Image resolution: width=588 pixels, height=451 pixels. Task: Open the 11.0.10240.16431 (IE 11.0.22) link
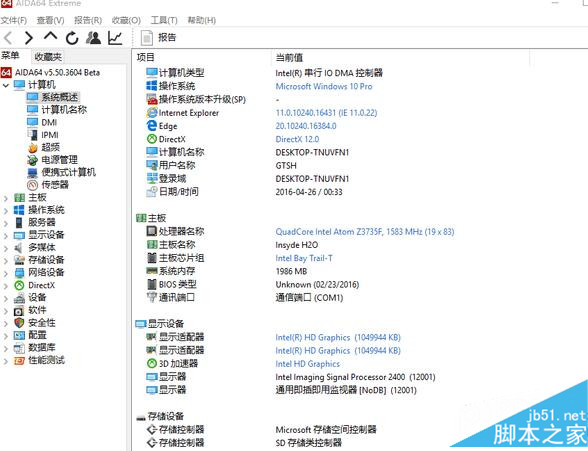pyautogui.click(x=326, y=112)
